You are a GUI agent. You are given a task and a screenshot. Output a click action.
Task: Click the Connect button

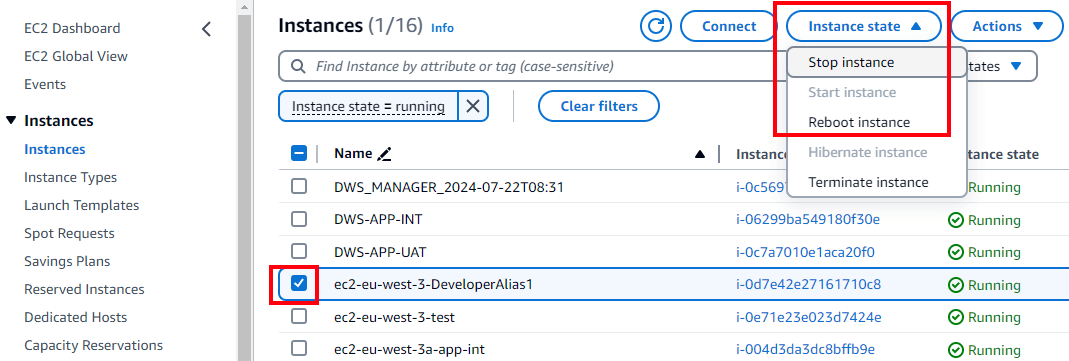point(729,27)
